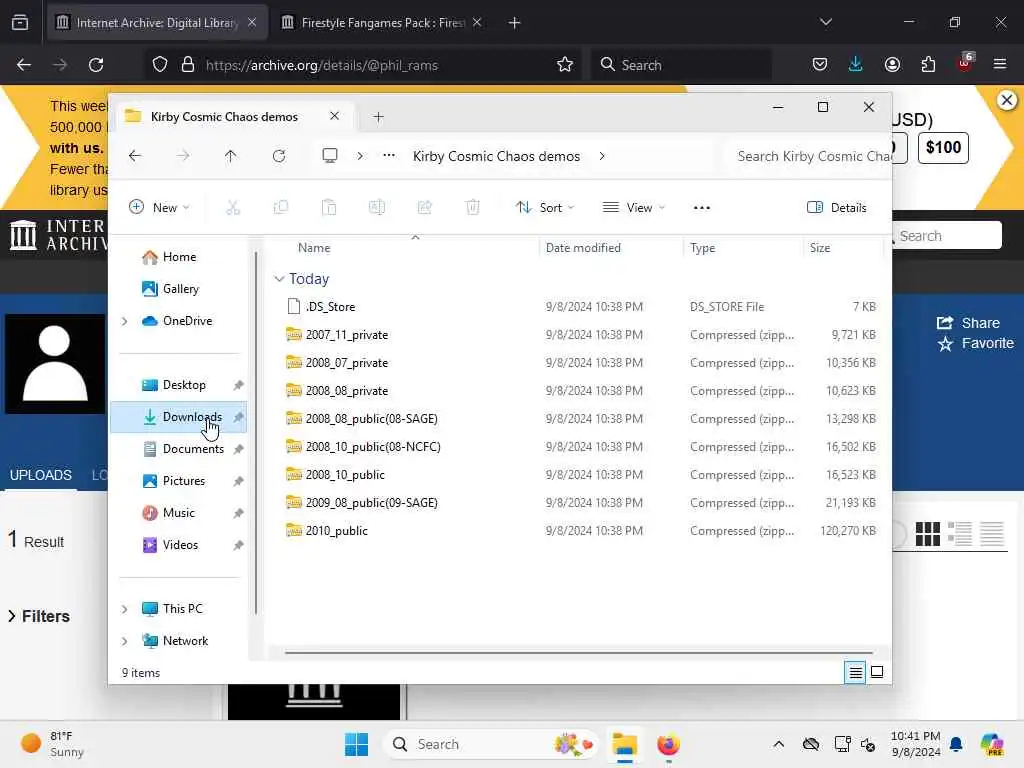This screenshot has width=1024, height=768.
Task: Click Share on the archive page
Action: click(x=968, y=323)
